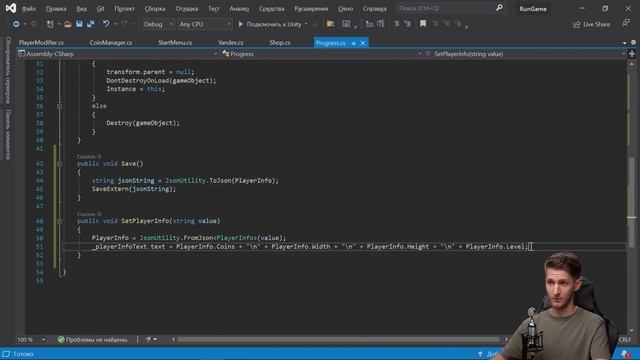Comment out selected lines icon
The image size is (640, 360).
click(396, 24)
